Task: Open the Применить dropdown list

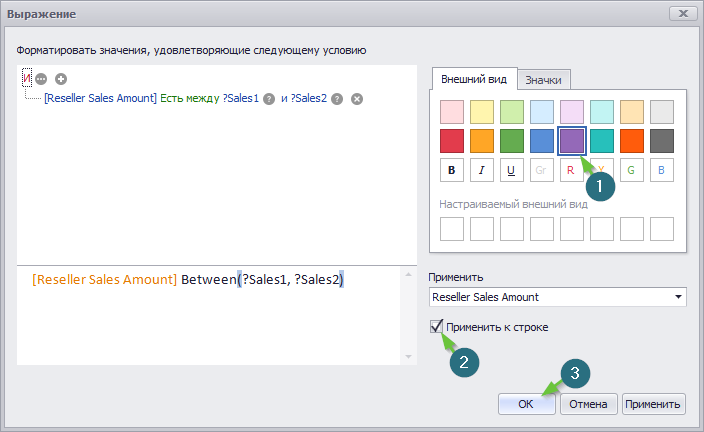Action: tap(678, 297)
